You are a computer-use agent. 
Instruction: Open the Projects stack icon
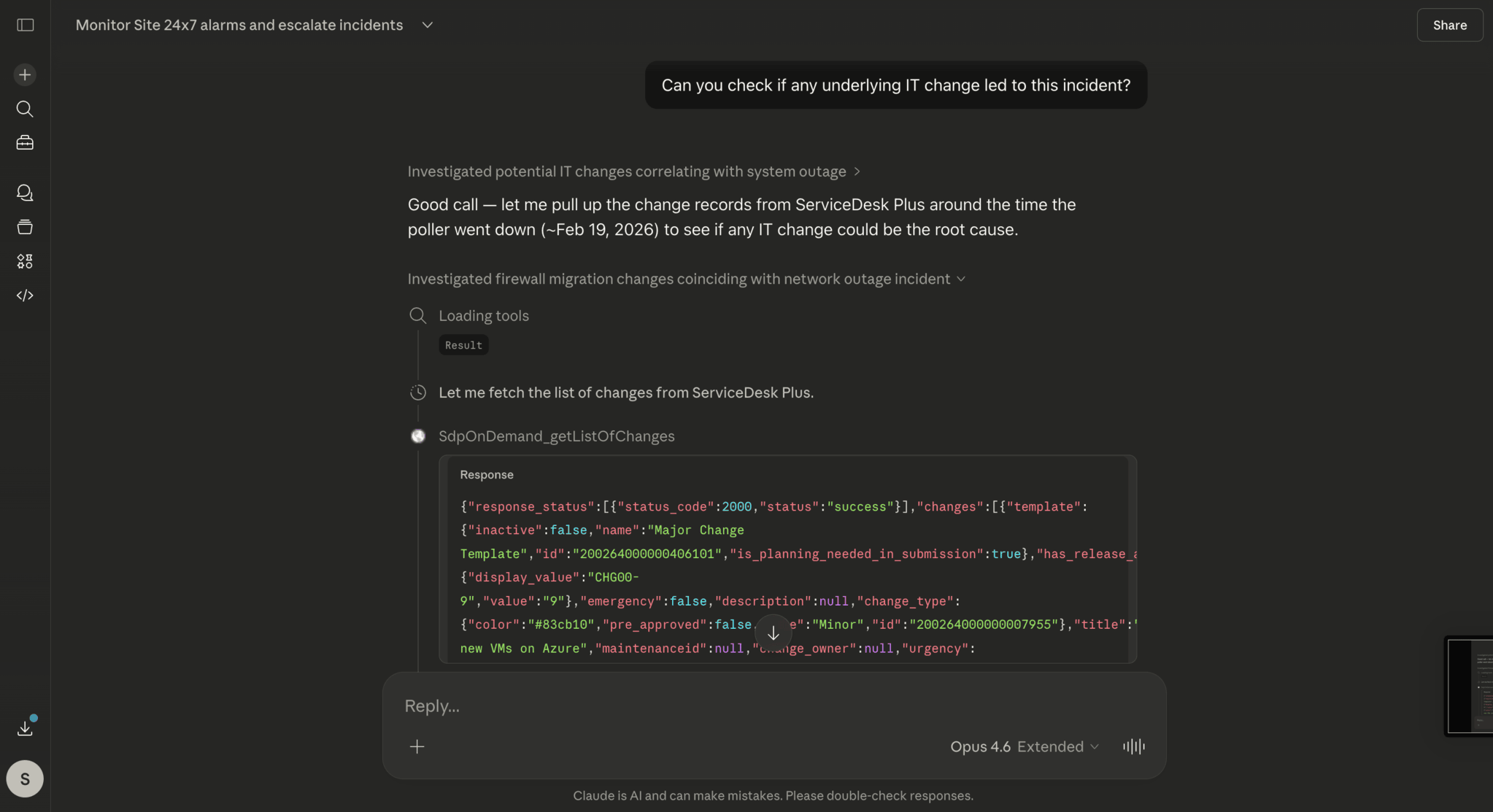tap(25, 227)
